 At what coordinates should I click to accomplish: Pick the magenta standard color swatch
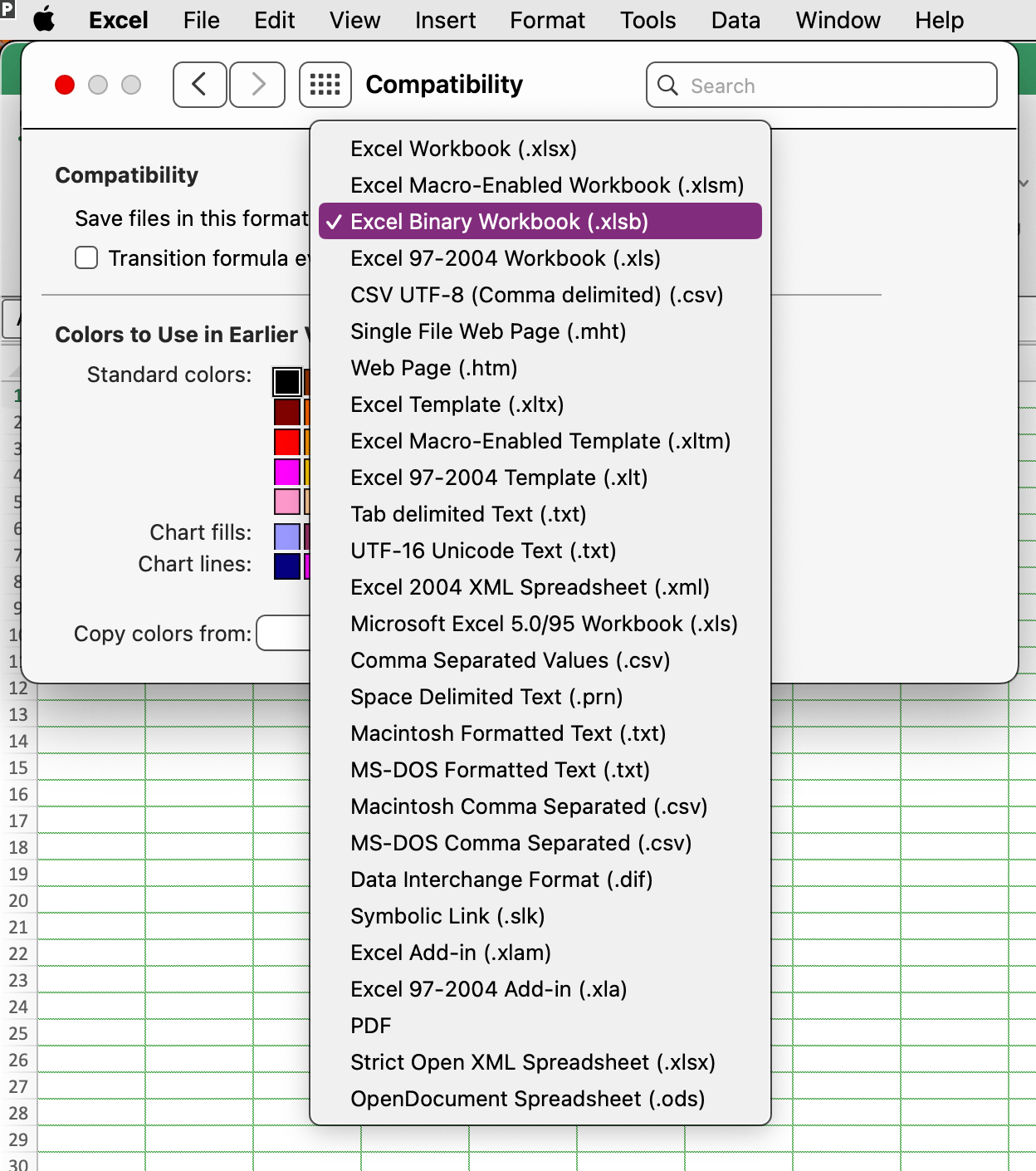pos(287,472)
